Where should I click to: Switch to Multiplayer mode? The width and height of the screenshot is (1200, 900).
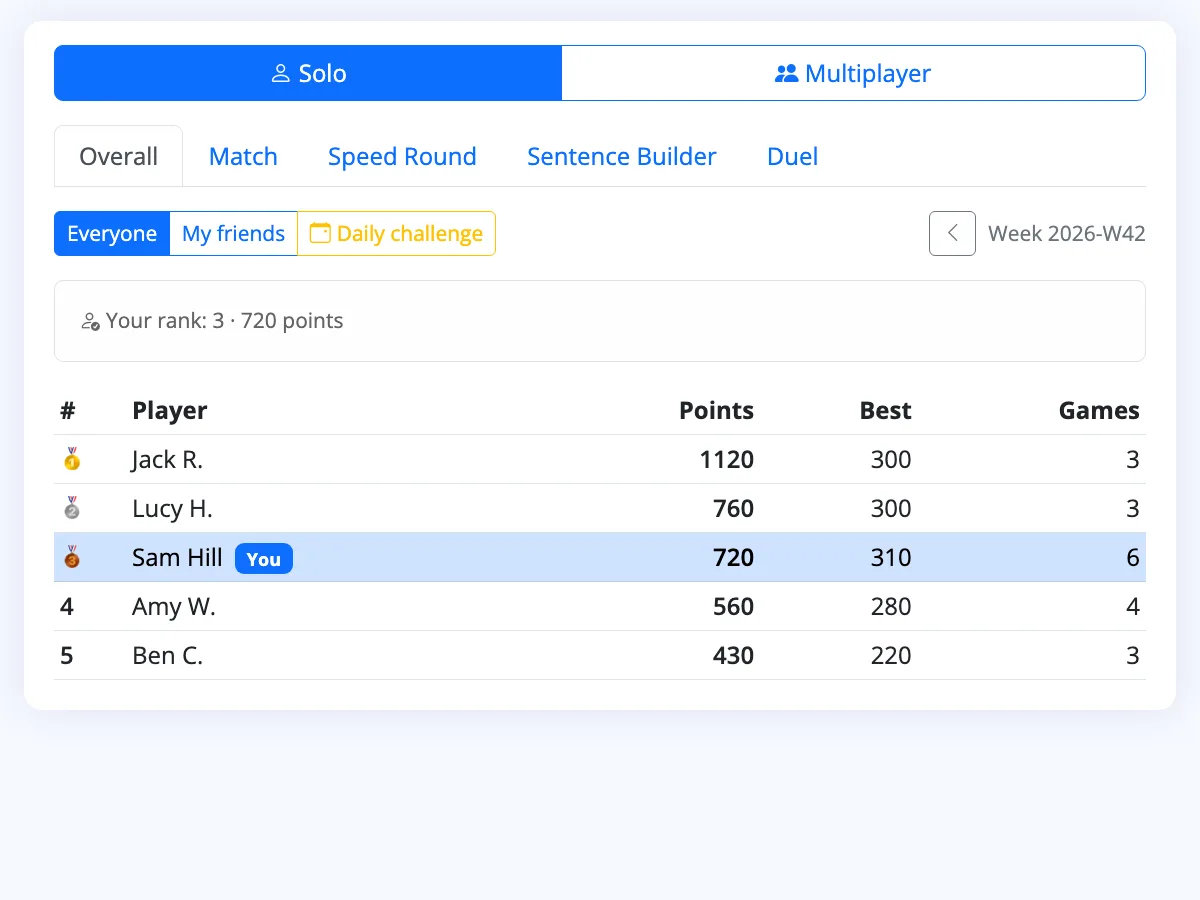[x=853, y=73]
